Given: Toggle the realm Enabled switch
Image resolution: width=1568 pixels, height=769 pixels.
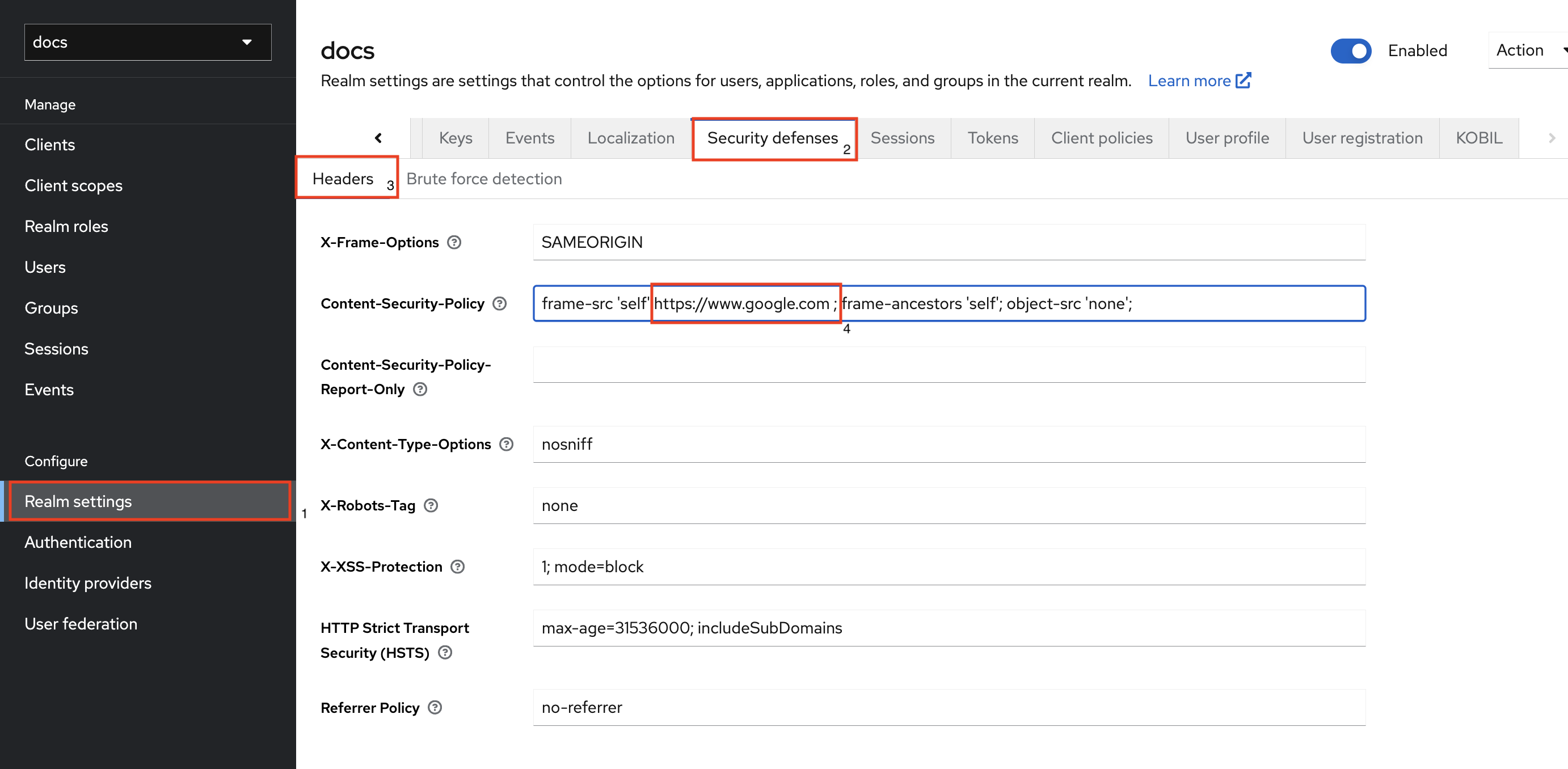Looking at the screenshot, I should click(1351, 50).
